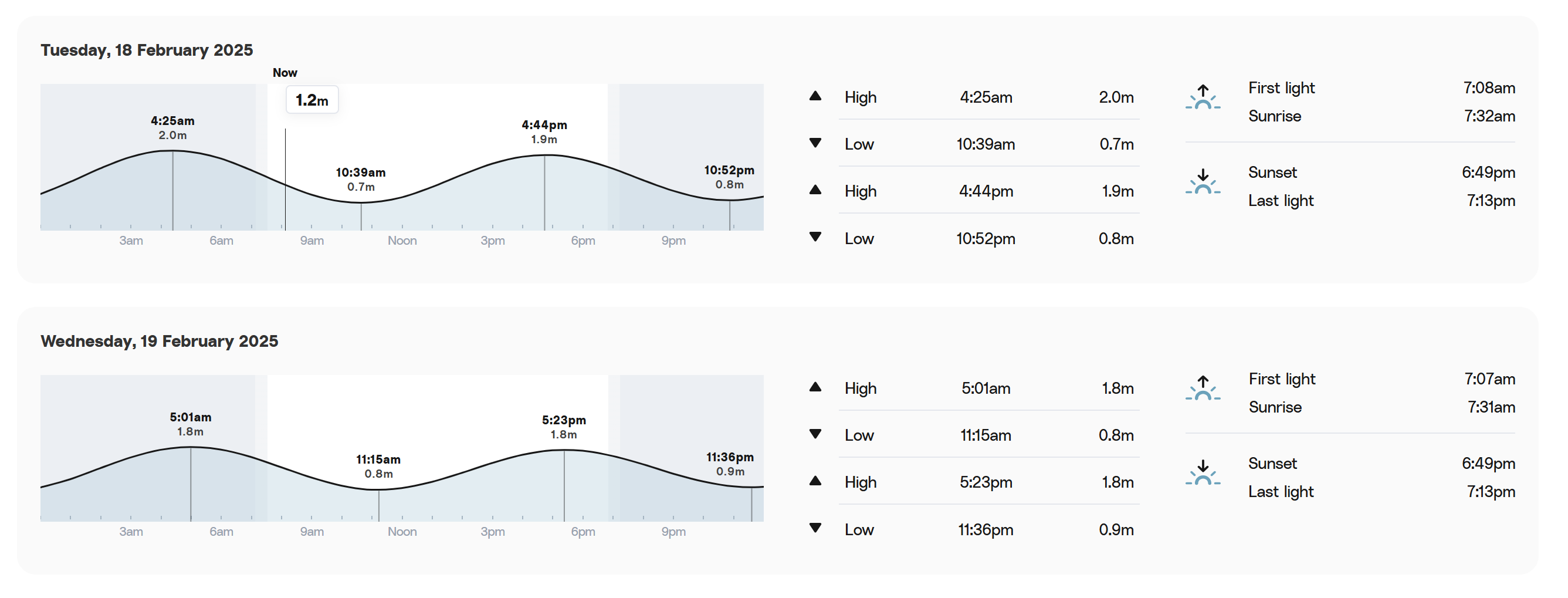Image resolution: width=1568 pixels, height=598 pixels.
Task: Click the sunrise icon for Tuesday
Action: pos(1202,97)
